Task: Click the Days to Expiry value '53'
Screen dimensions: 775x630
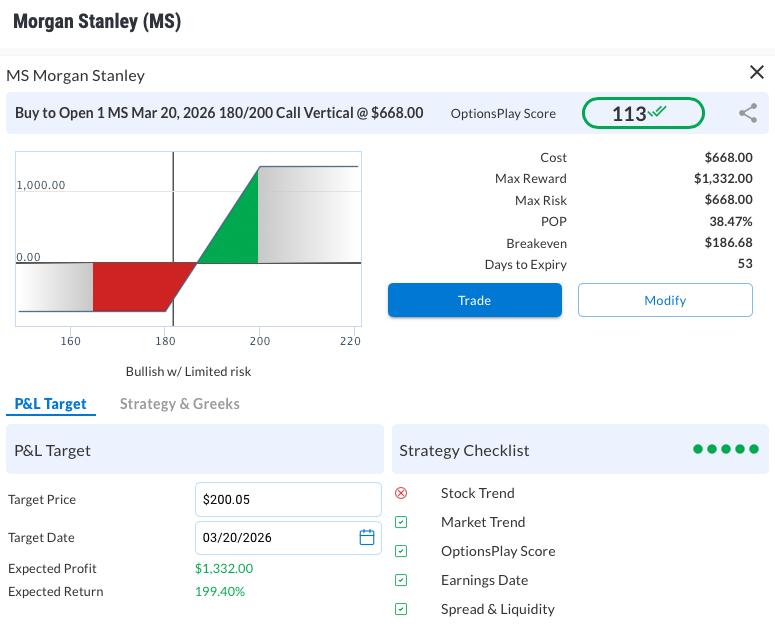Action: click(745, 264)
